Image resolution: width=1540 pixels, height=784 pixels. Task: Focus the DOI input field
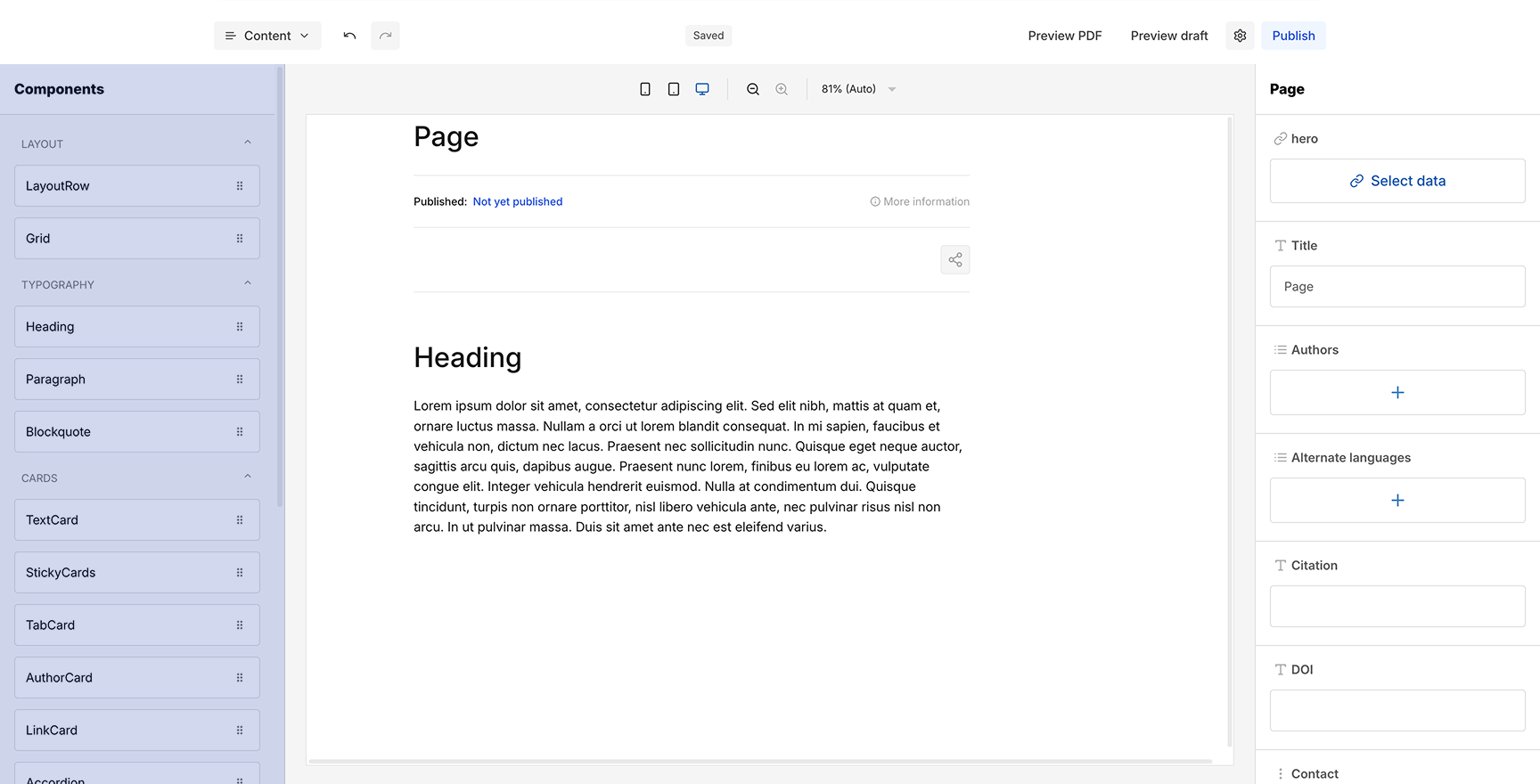pos(1397,711)
